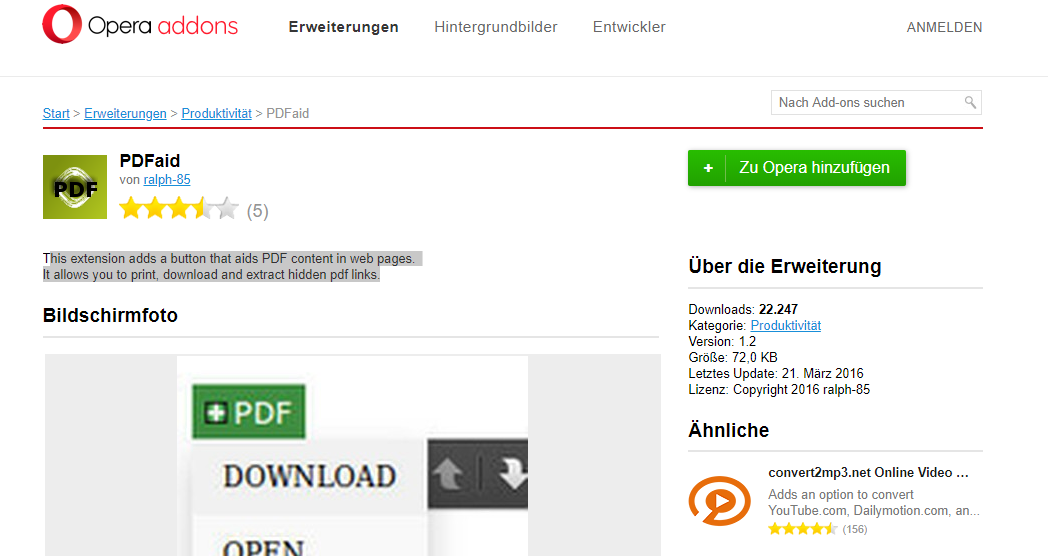Click the PDFaid screenshot image
This screenshot has height=556, width=1048.
[x=352, y=454]
